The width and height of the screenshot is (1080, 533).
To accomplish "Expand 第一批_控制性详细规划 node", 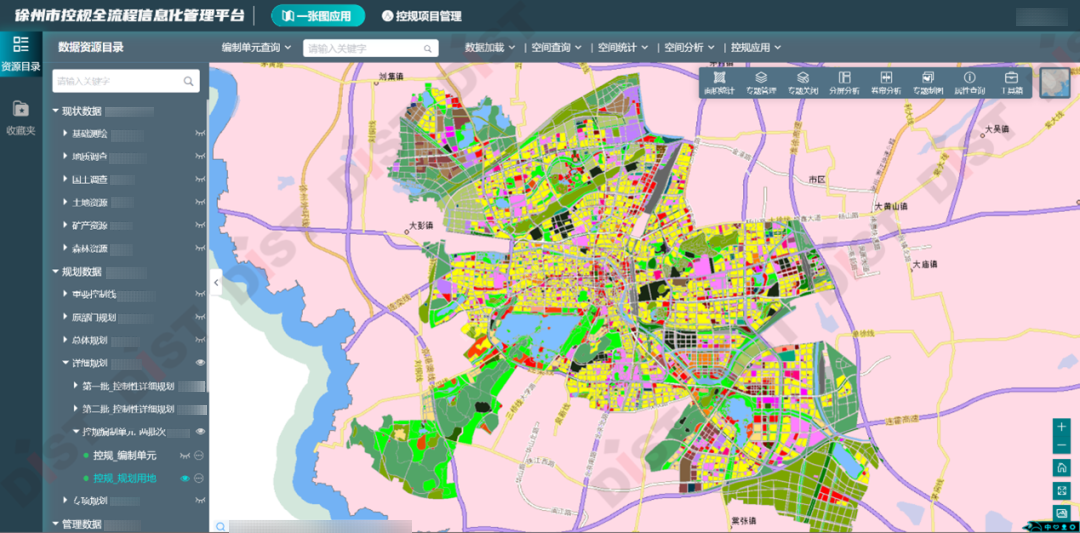I will point(76,386).
